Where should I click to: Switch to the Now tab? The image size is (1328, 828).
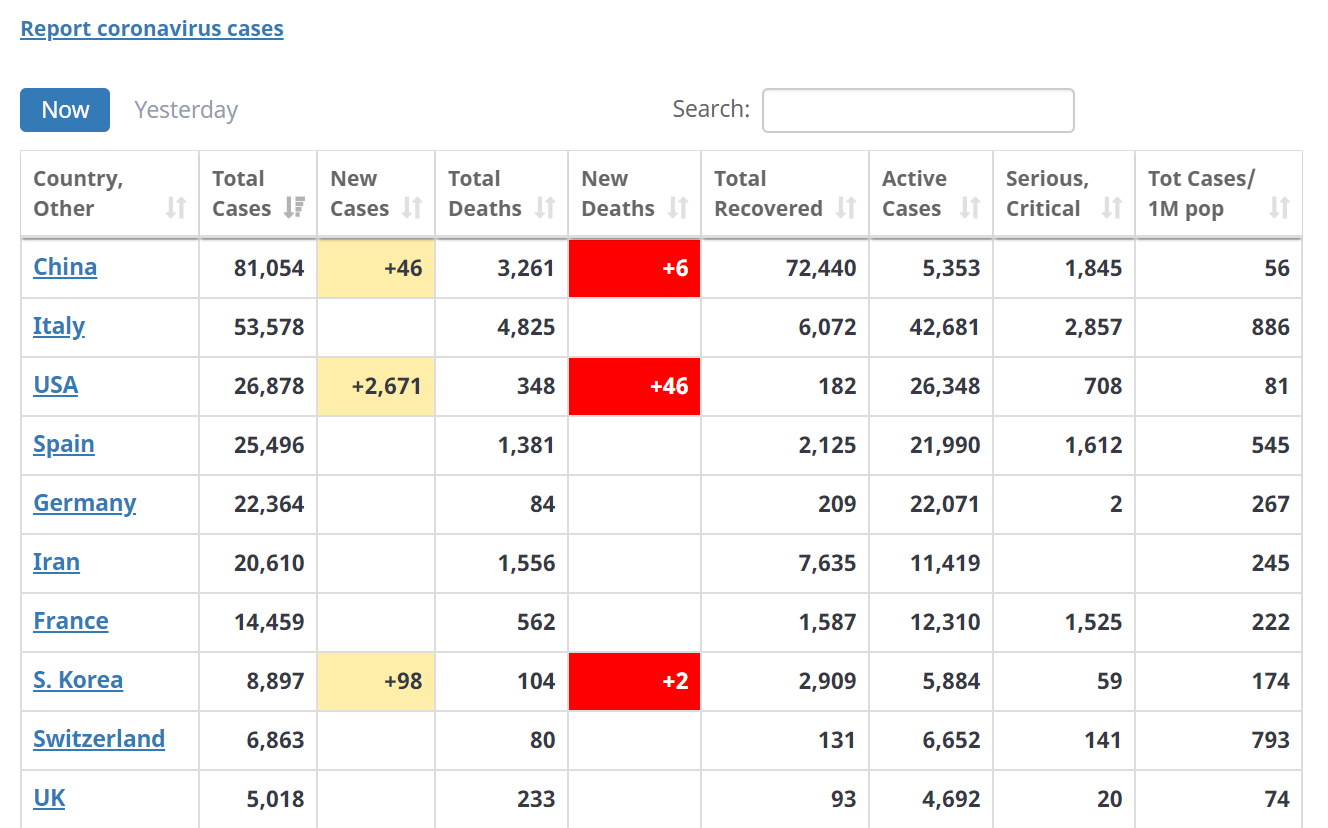click(65, 110)
